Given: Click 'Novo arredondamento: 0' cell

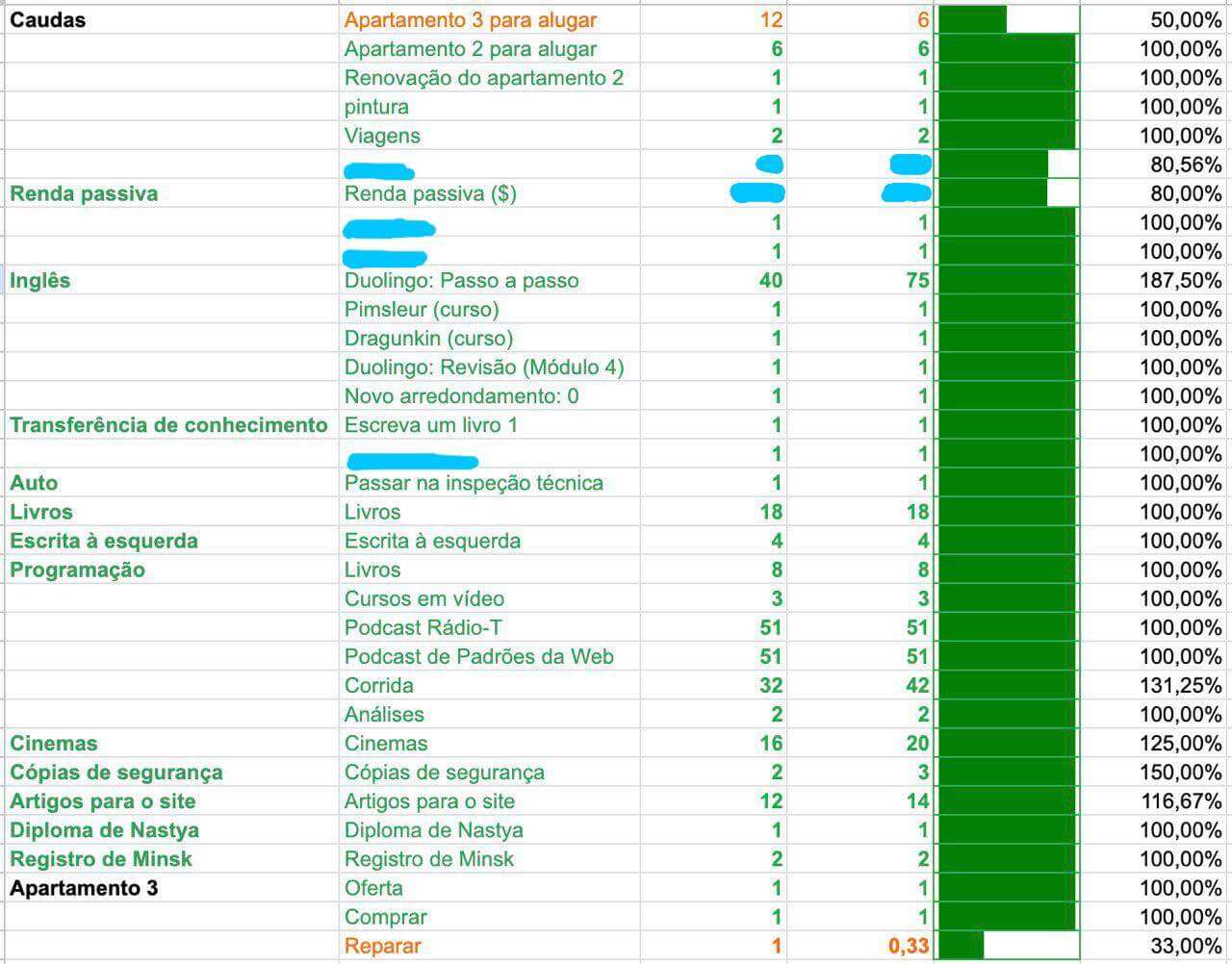Looking at the screenshot, I should 490,395.
